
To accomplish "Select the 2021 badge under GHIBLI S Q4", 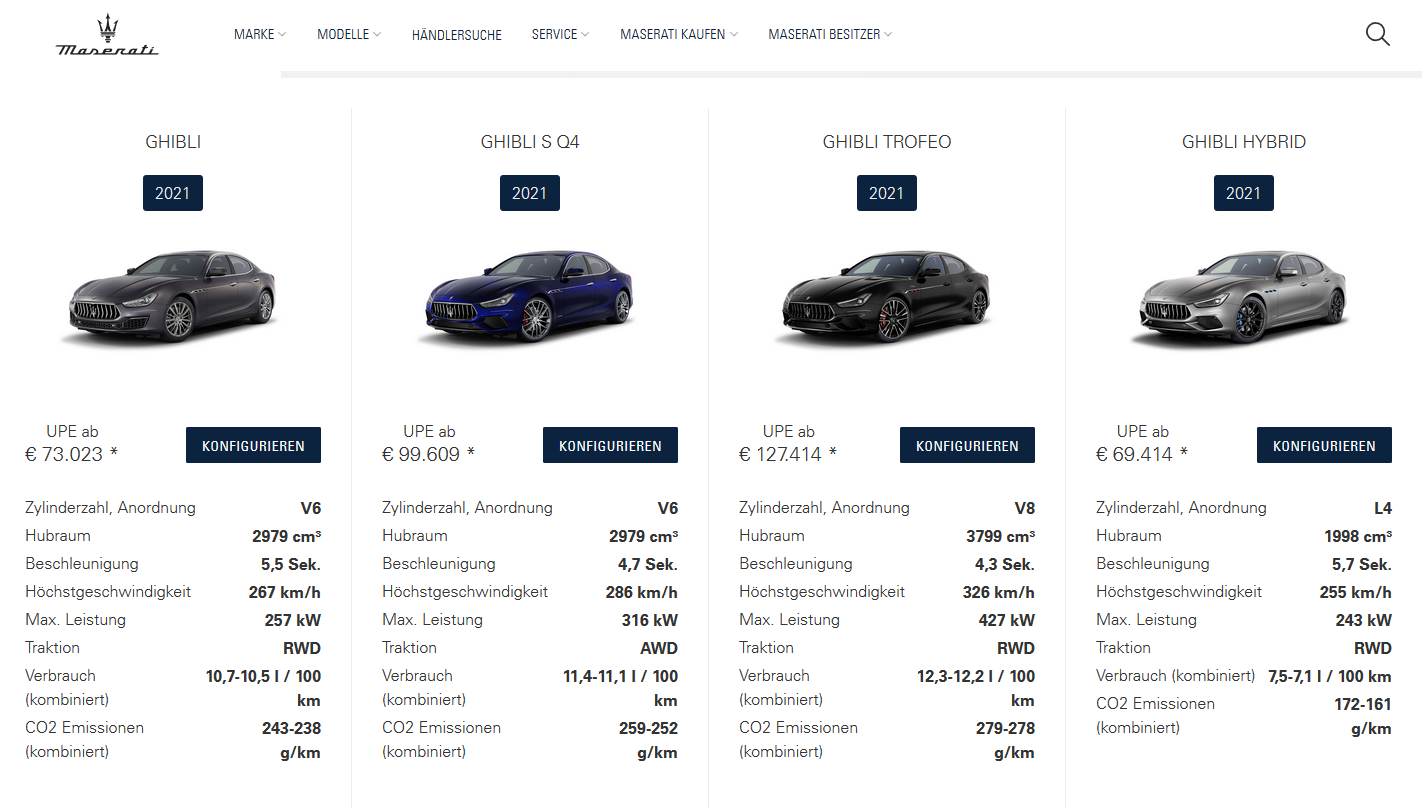I will click(530, 193).
